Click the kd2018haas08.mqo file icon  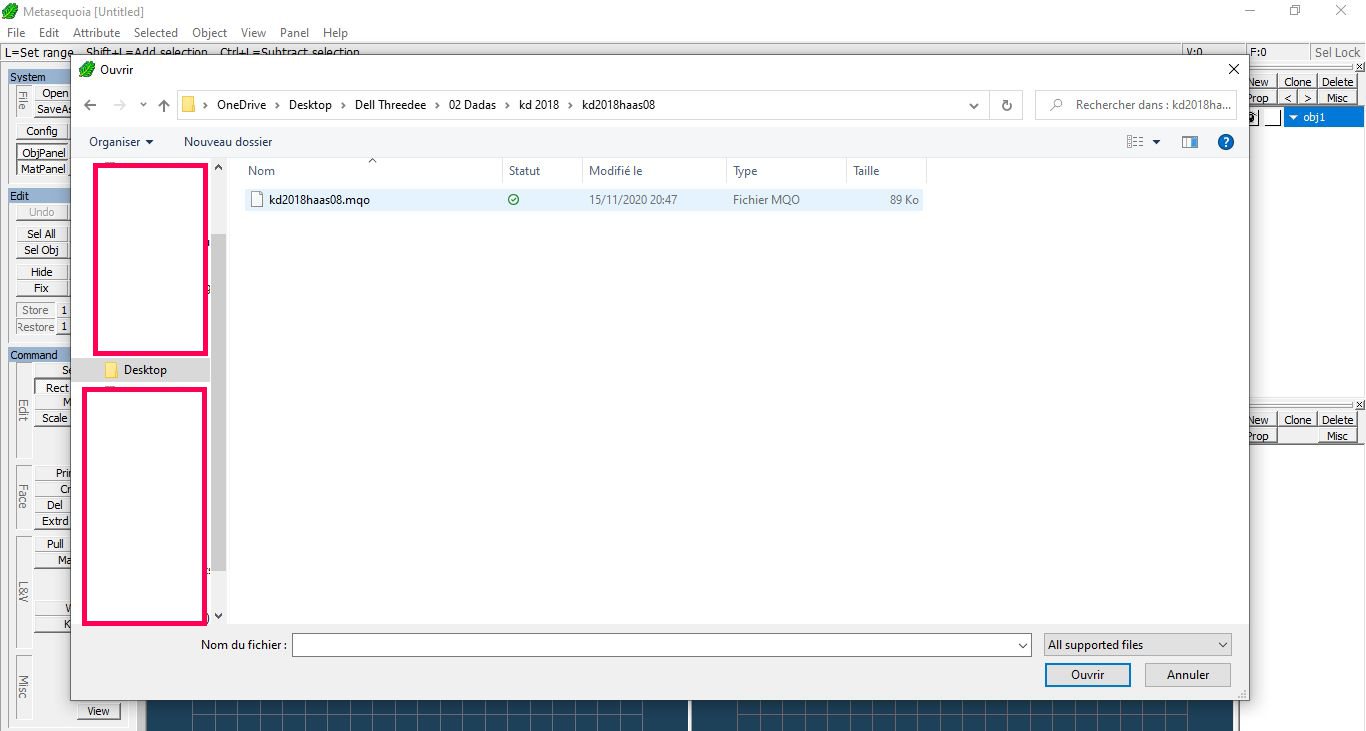point(256,200)
